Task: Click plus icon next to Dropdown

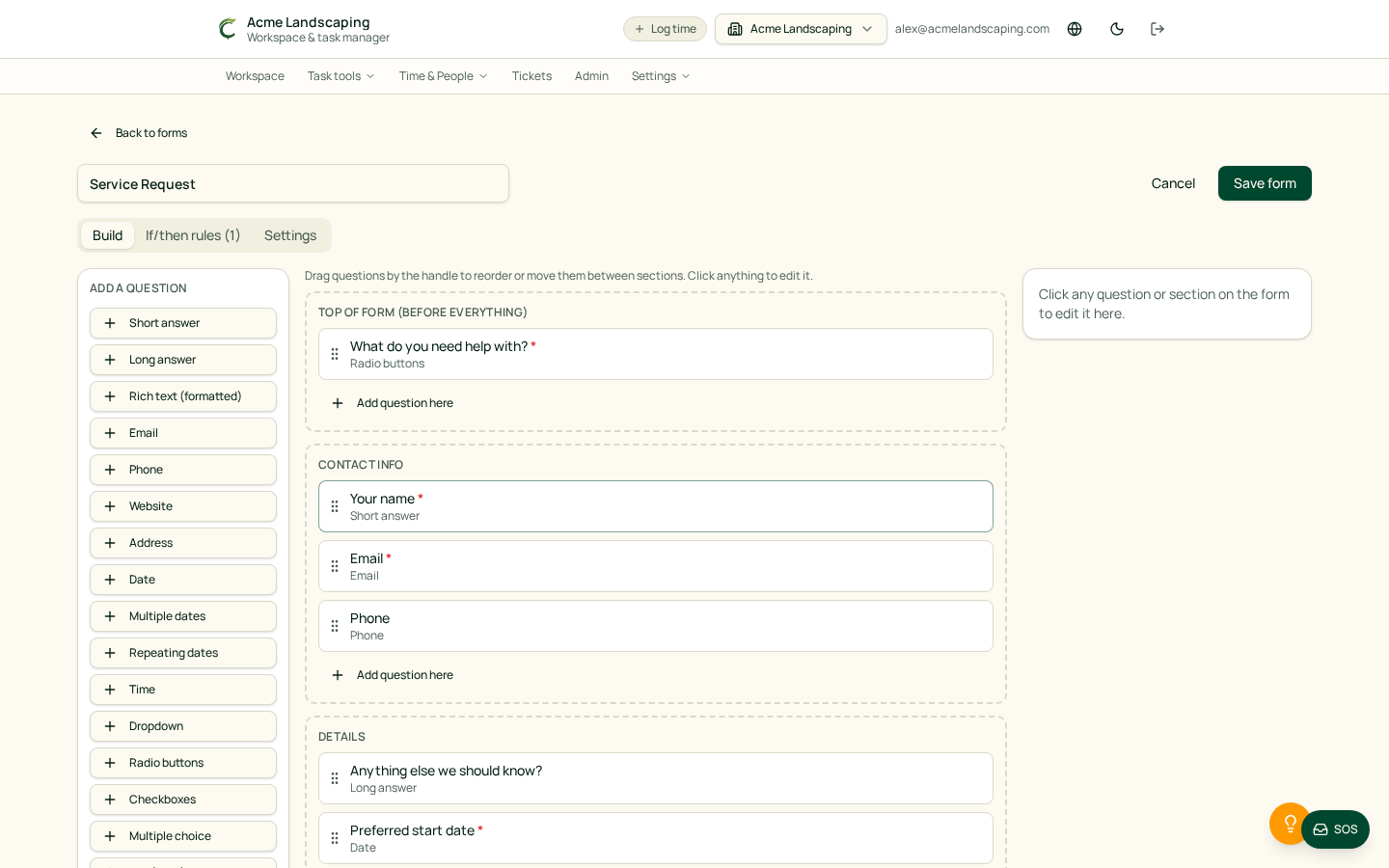Action: (x=110, y=726)
